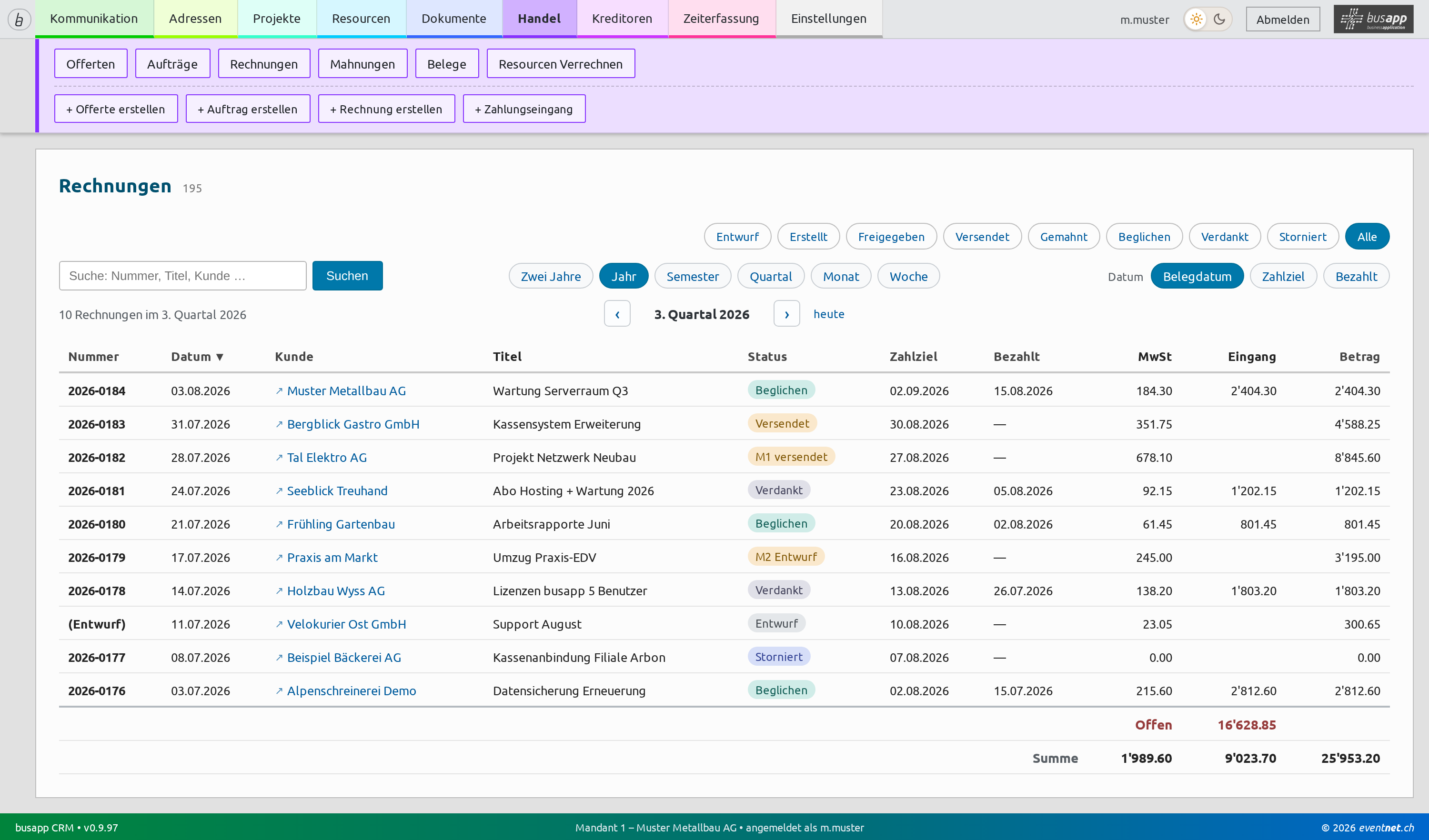1429x840 pixels.
Task: Set date basis to Bezahlt
Action: (1356, 276)
